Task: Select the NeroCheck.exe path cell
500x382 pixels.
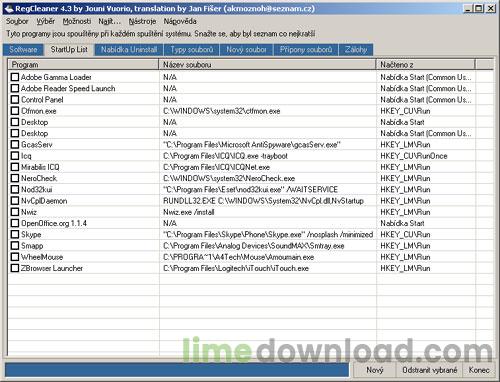Action: coord(229,178)
